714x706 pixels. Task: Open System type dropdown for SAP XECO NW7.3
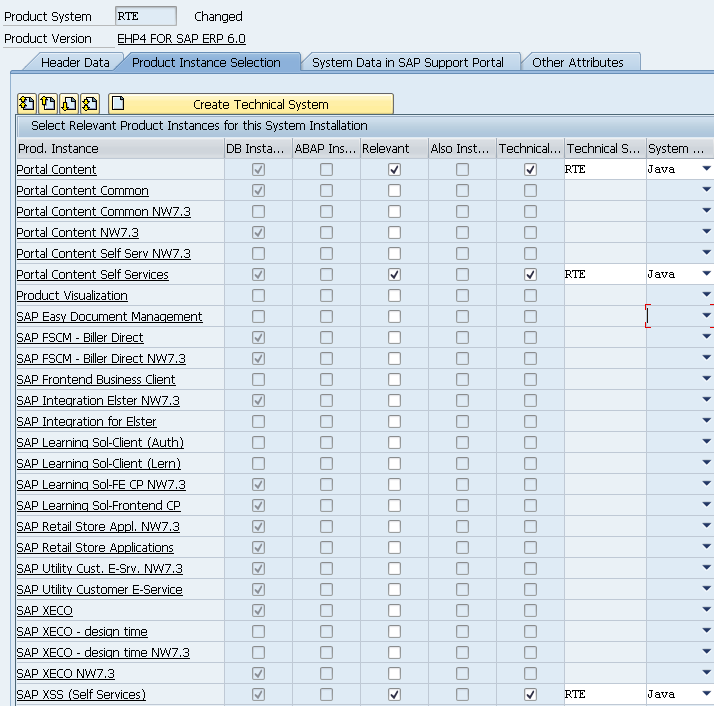[x=706, y=672]
